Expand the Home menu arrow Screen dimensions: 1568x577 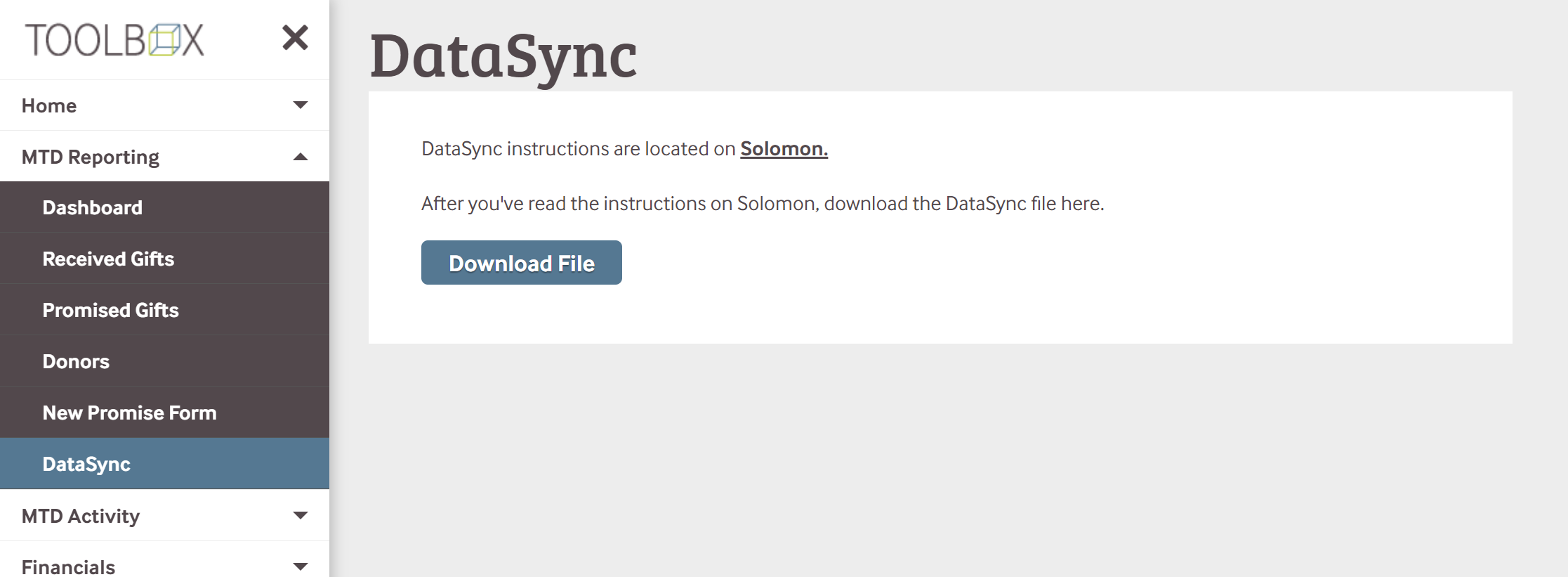pos(301,105)
